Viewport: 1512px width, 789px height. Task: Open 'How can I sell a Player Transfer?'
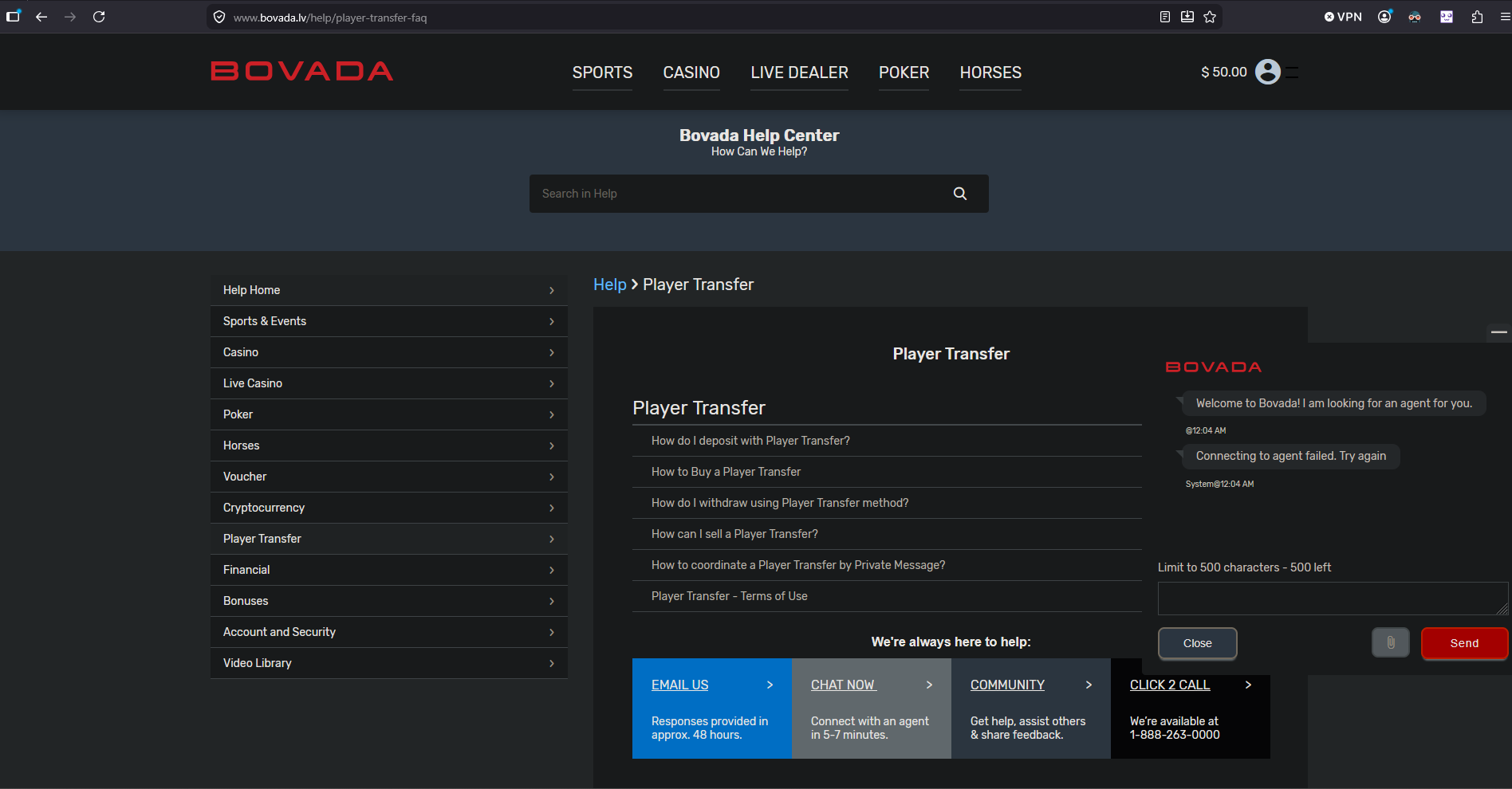734,534
